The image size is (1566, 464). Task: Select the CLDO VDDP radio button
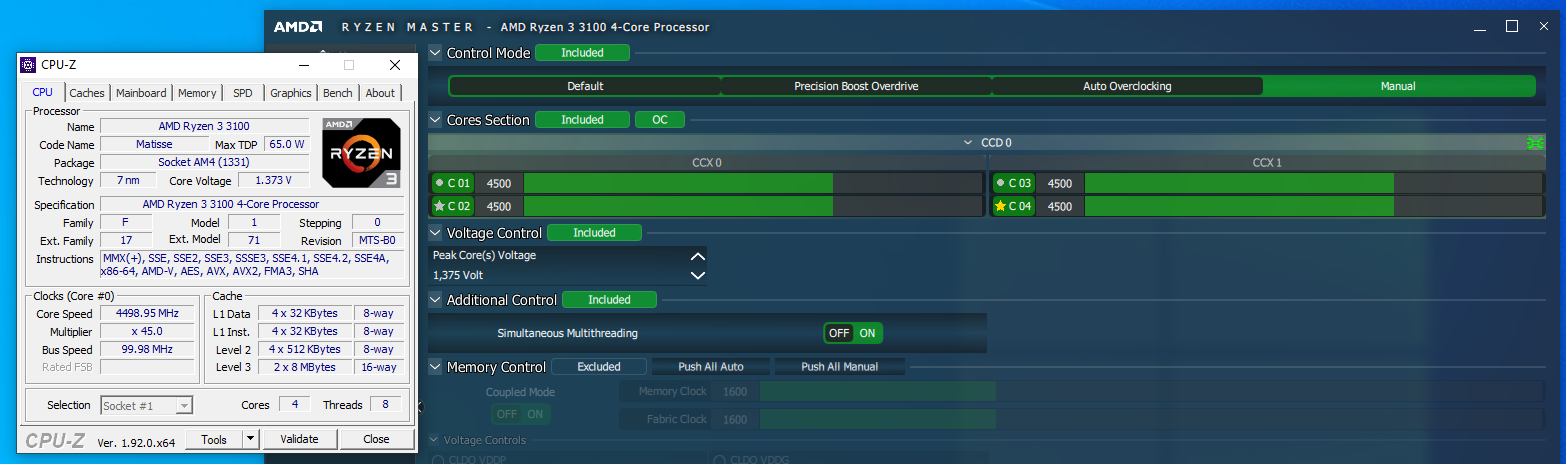pyautogui.click(x=438, y=460)
